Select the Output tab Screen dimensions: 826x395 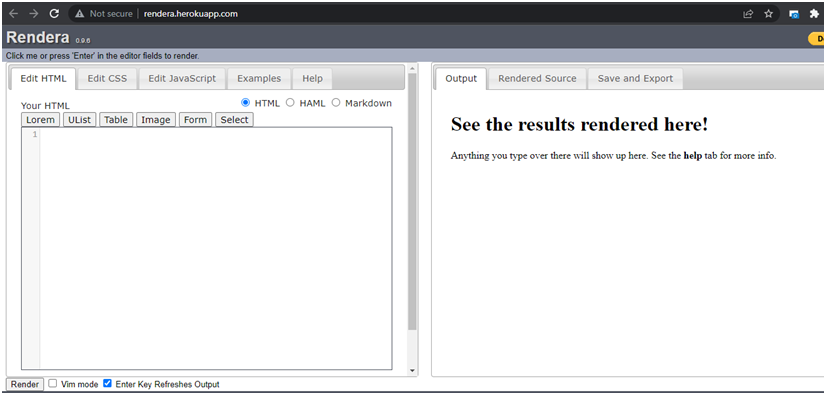coord(461,78)
